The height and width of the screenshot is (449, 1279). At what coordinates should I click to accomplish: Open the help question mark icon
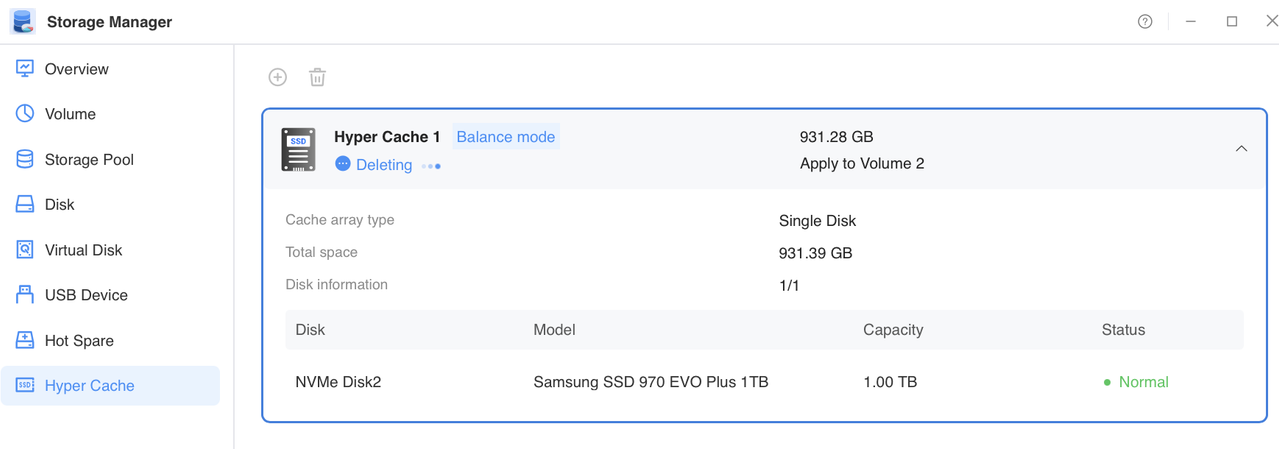1145,22
